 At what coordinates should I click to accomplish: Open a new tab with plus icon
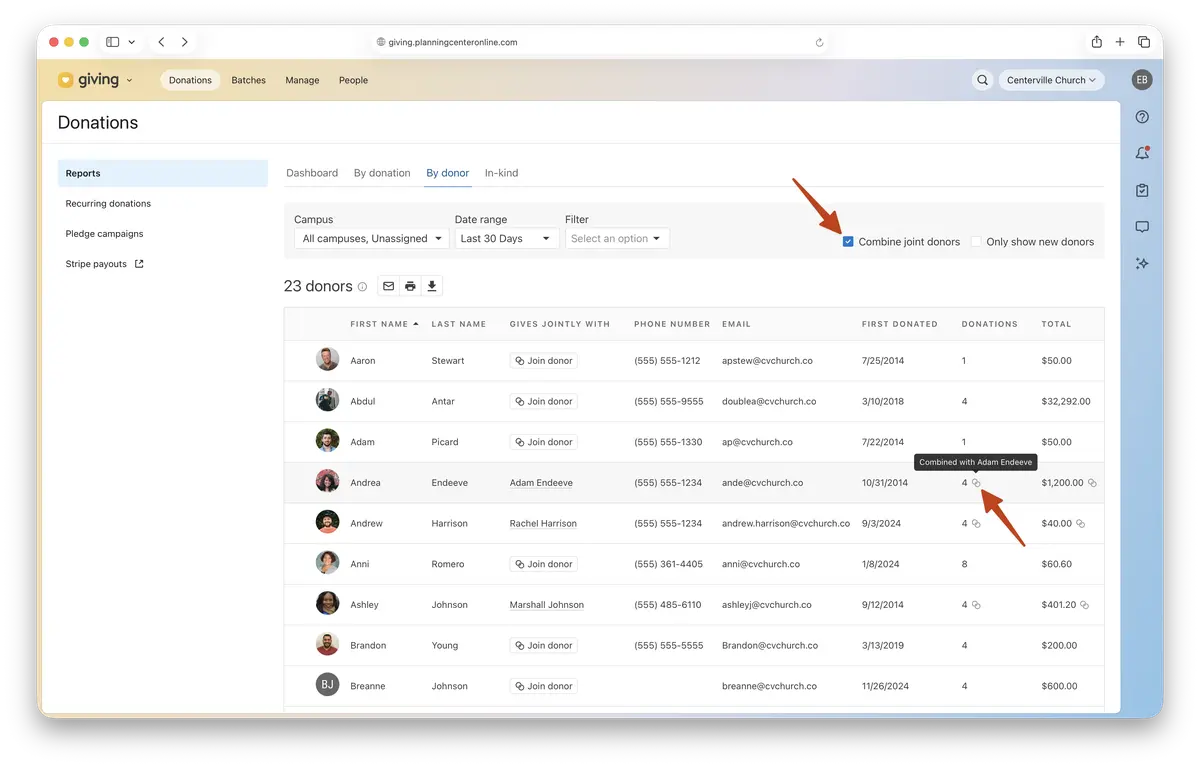pyautogui.click(x=1120, y=42)
